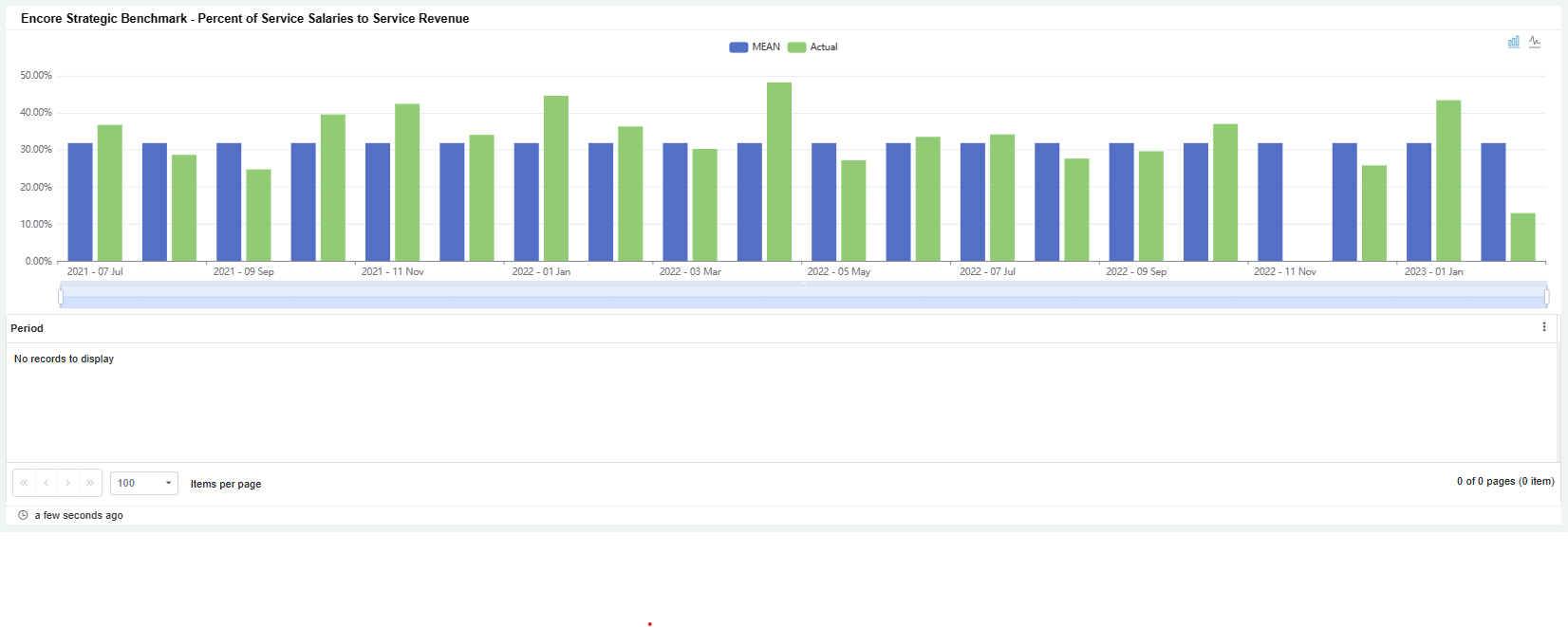Screen dimensions: 1568x627
Task: Switch chart to bar view icon
Action: (1514, 42)
